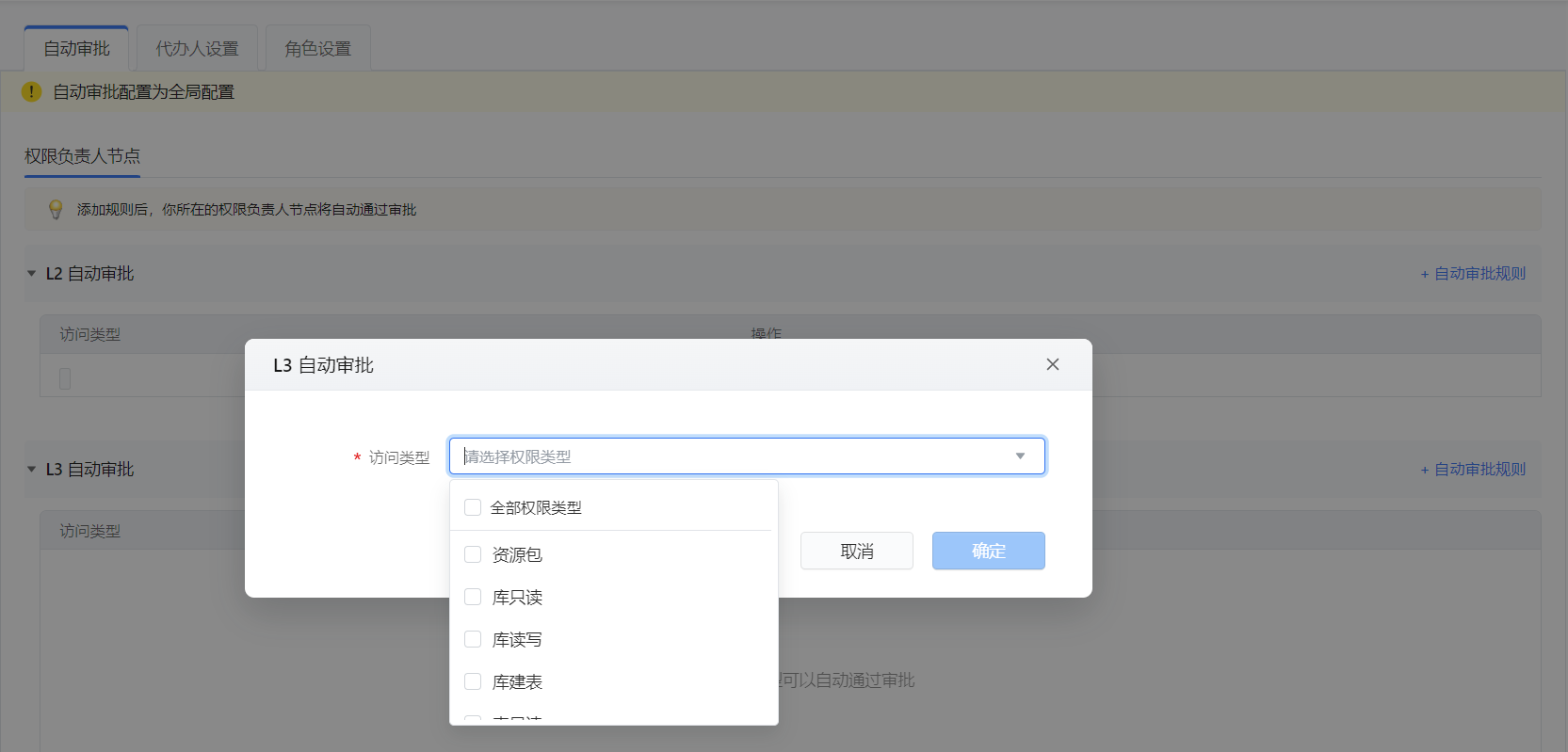Click the yellow warning icon in the banner
This screenshot has width=1568, height=752.
tap(31, 91)
